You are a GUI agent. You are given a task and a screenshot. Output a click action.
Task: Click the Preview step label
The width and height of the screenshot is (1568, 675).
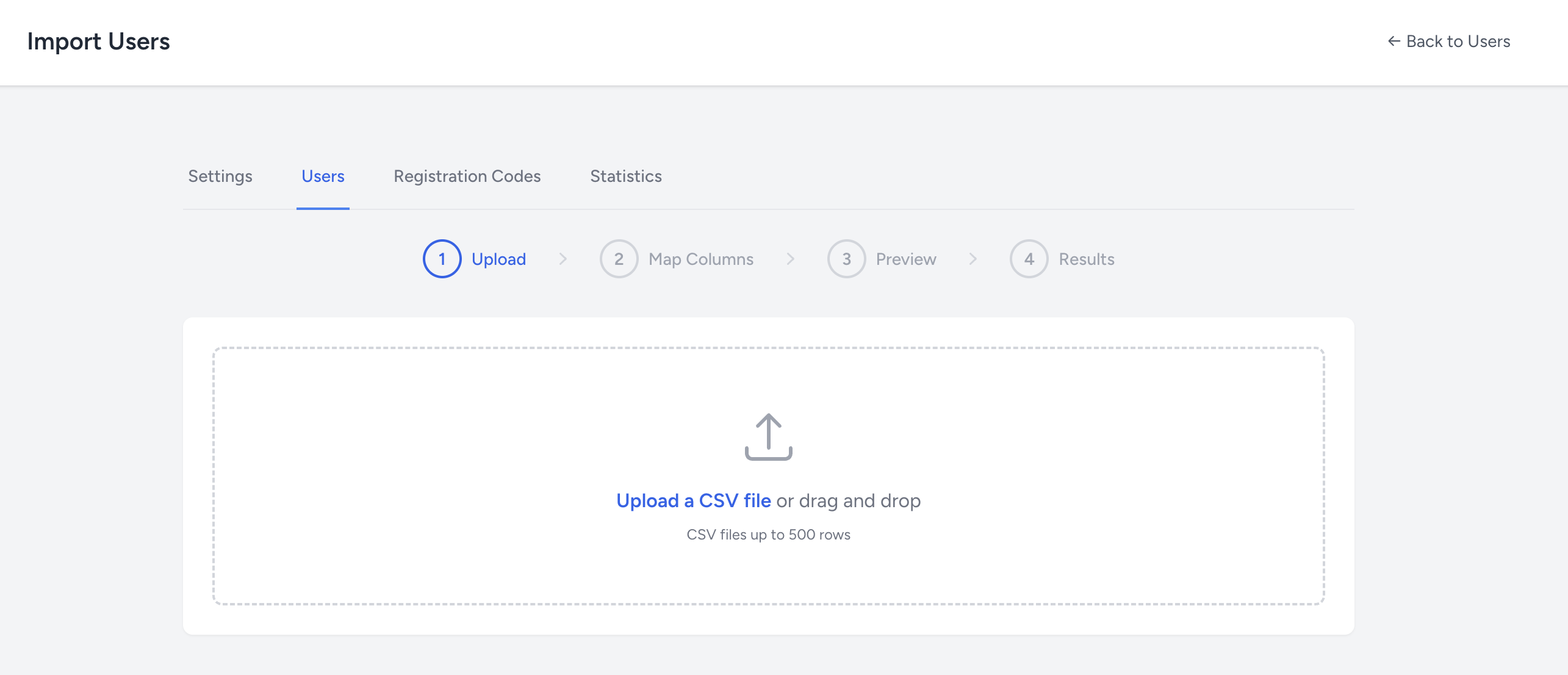(905, 258)
